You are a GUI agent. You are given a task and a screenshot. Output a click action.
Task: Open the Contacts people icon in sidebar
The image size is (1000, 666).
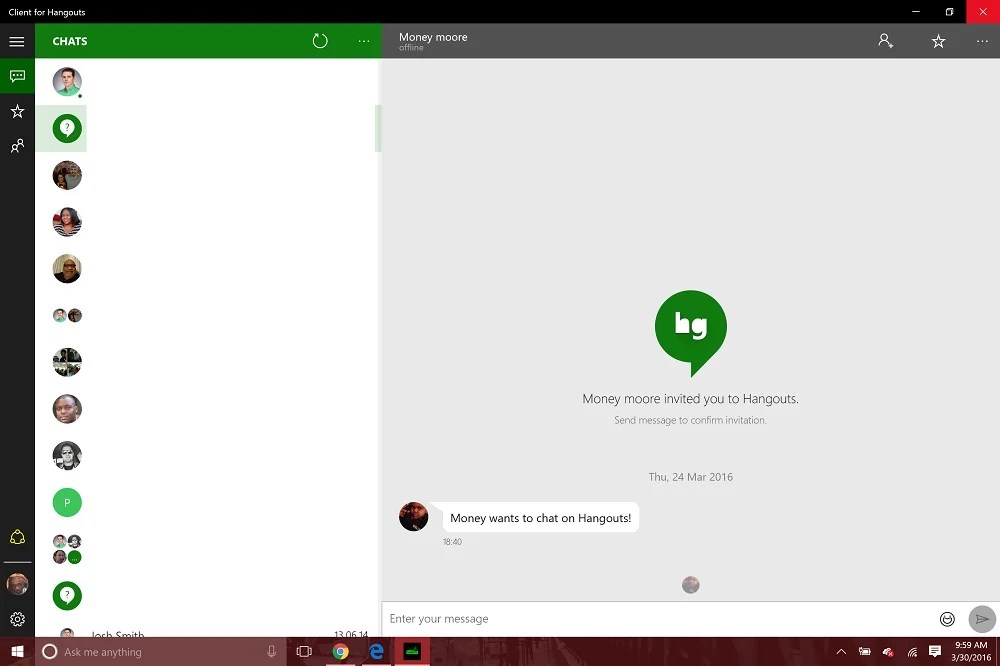(17, 146)
